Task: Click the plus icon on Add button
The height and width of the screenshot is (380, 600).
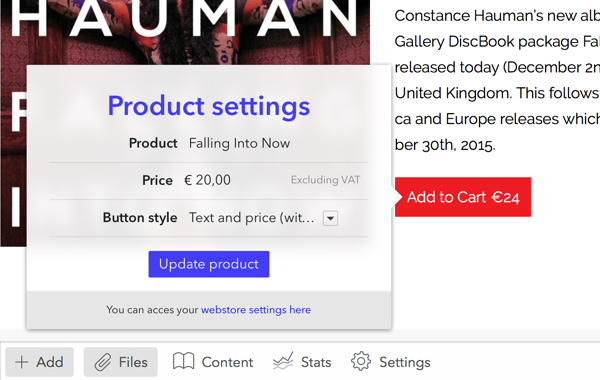Action: click(21, 362)
